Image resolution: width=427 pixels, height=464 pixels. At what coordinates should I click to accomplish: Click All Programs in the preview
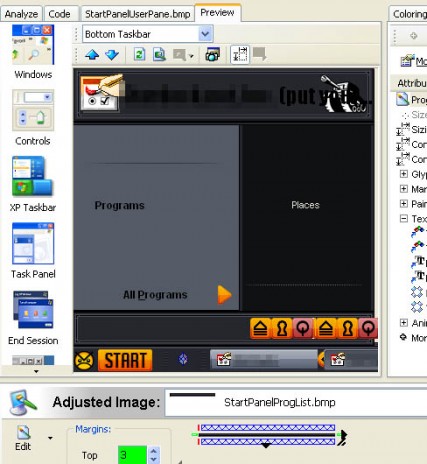click(155, 295)
